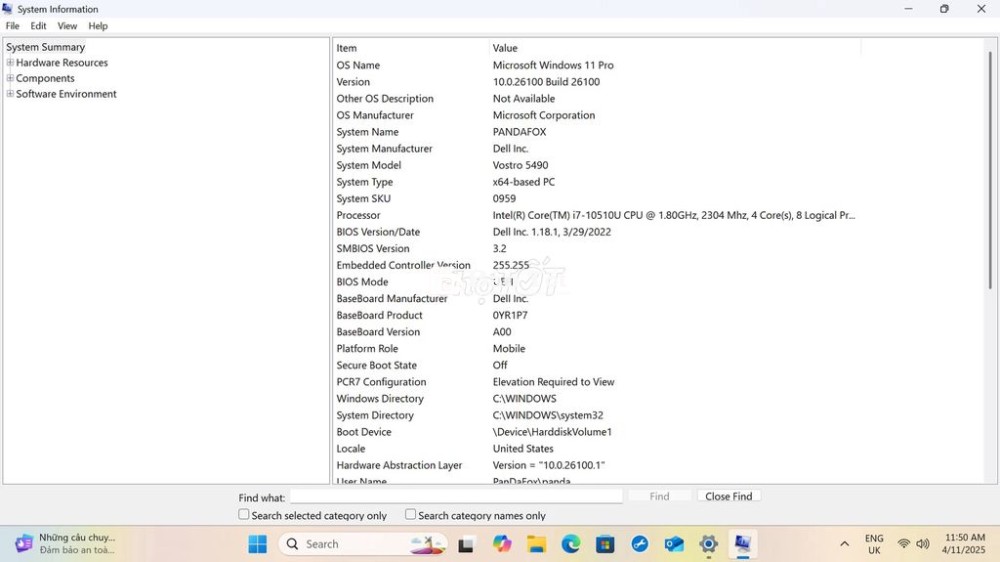Click the taskbar Search box
1000x562 pixels.
[x=362, y=544]
